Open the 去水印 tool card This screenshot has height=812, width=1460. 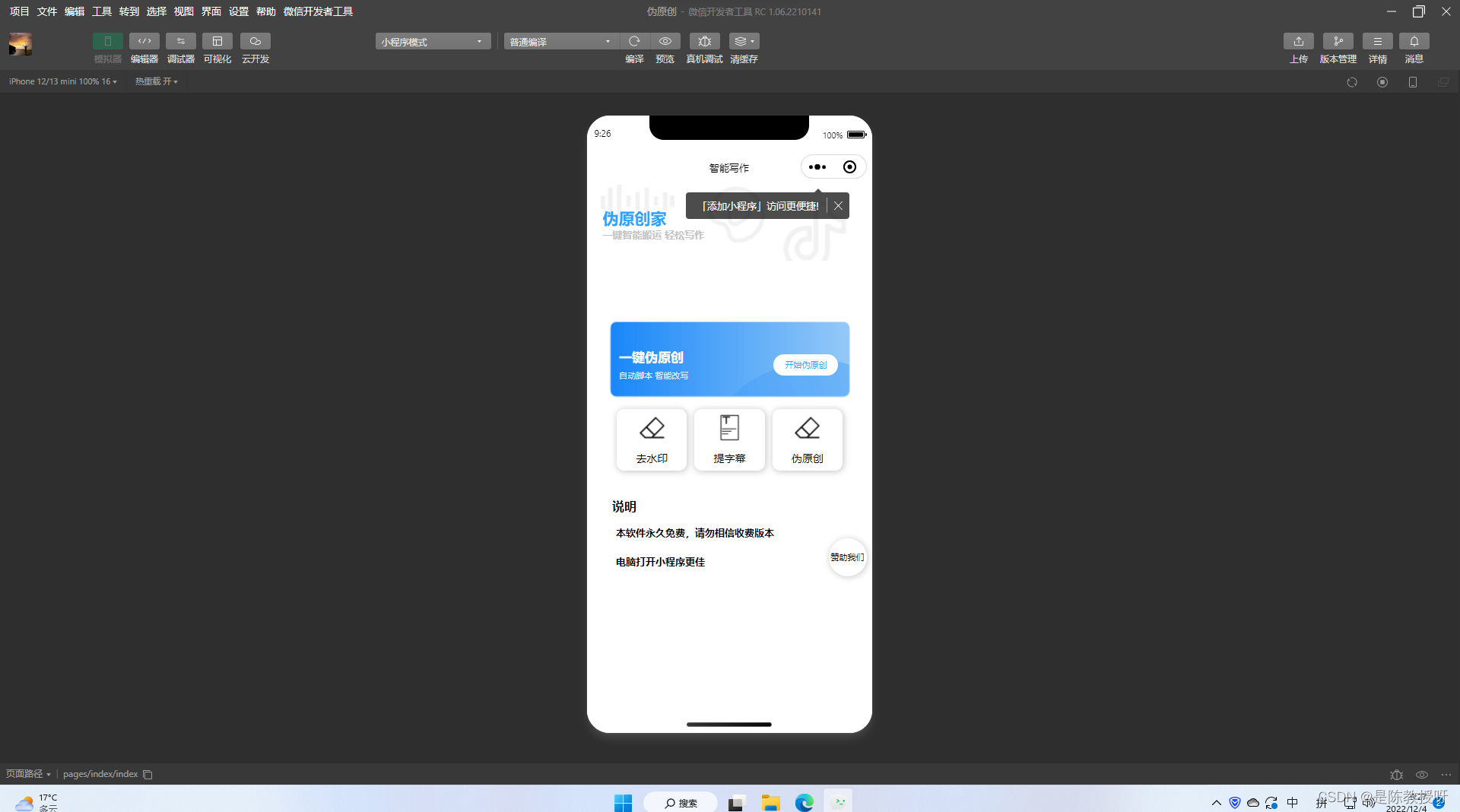tap(652, 439)
